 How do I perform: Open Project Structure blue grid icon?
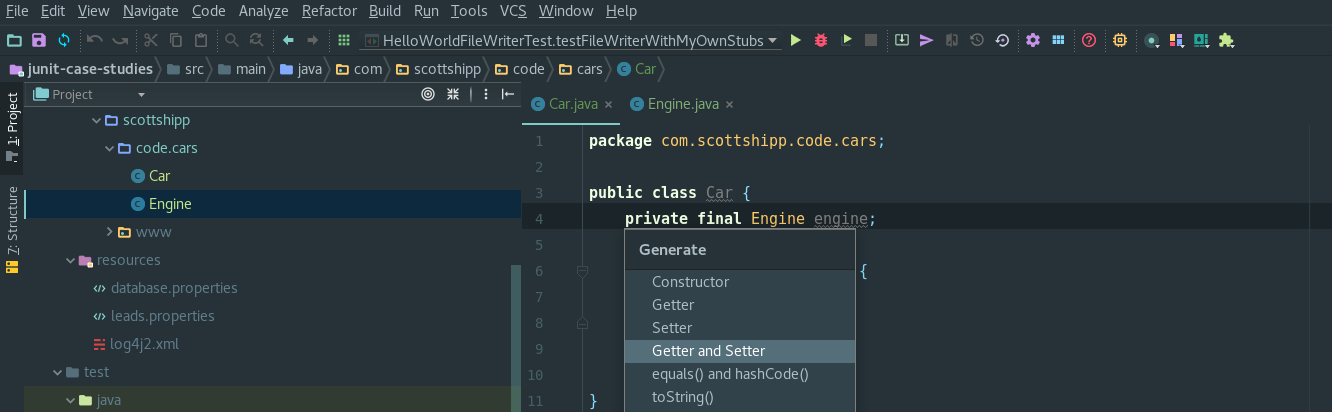coord(1058,40)
